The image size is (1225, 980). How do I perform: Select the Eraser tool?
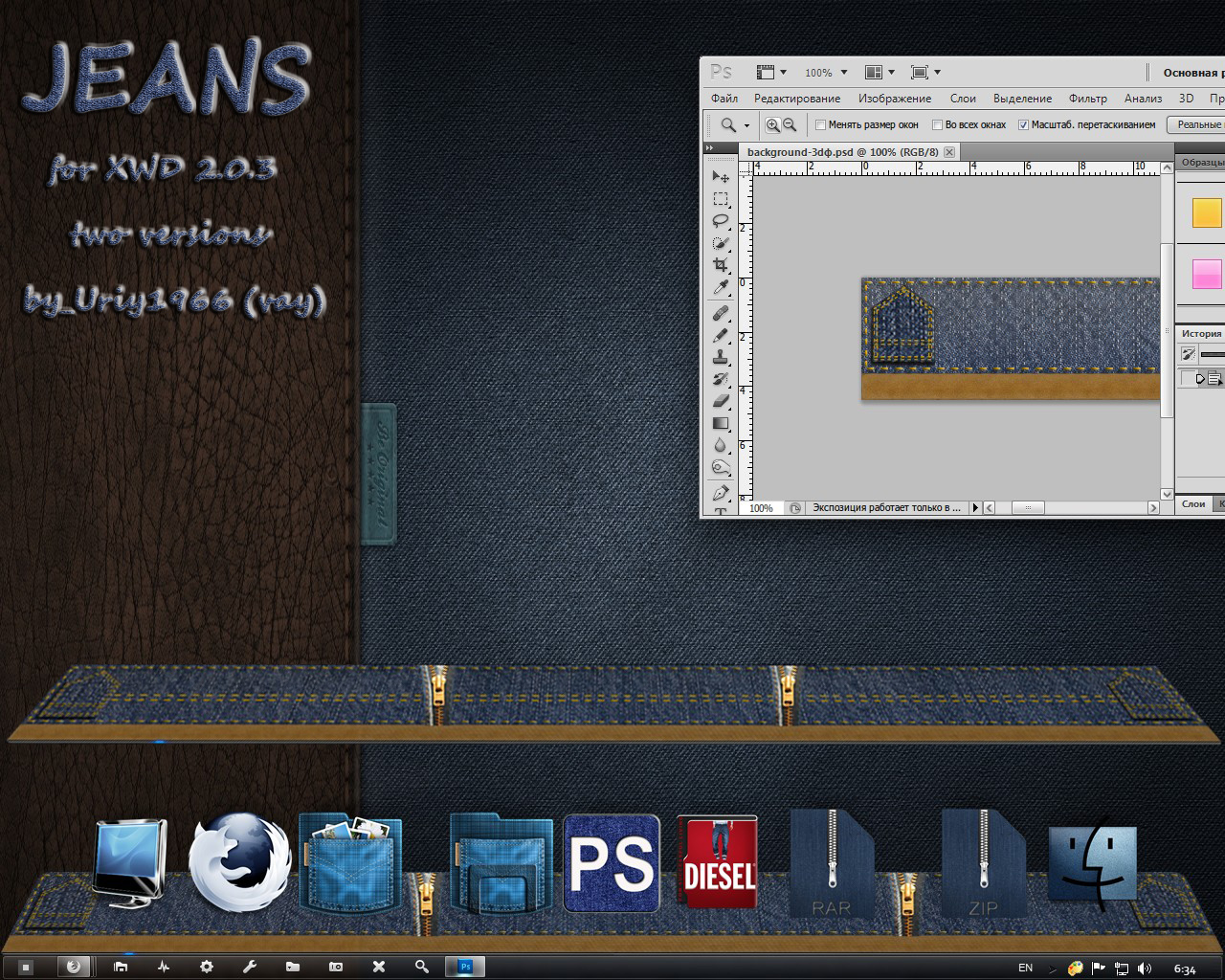click(x=721, y=401)
